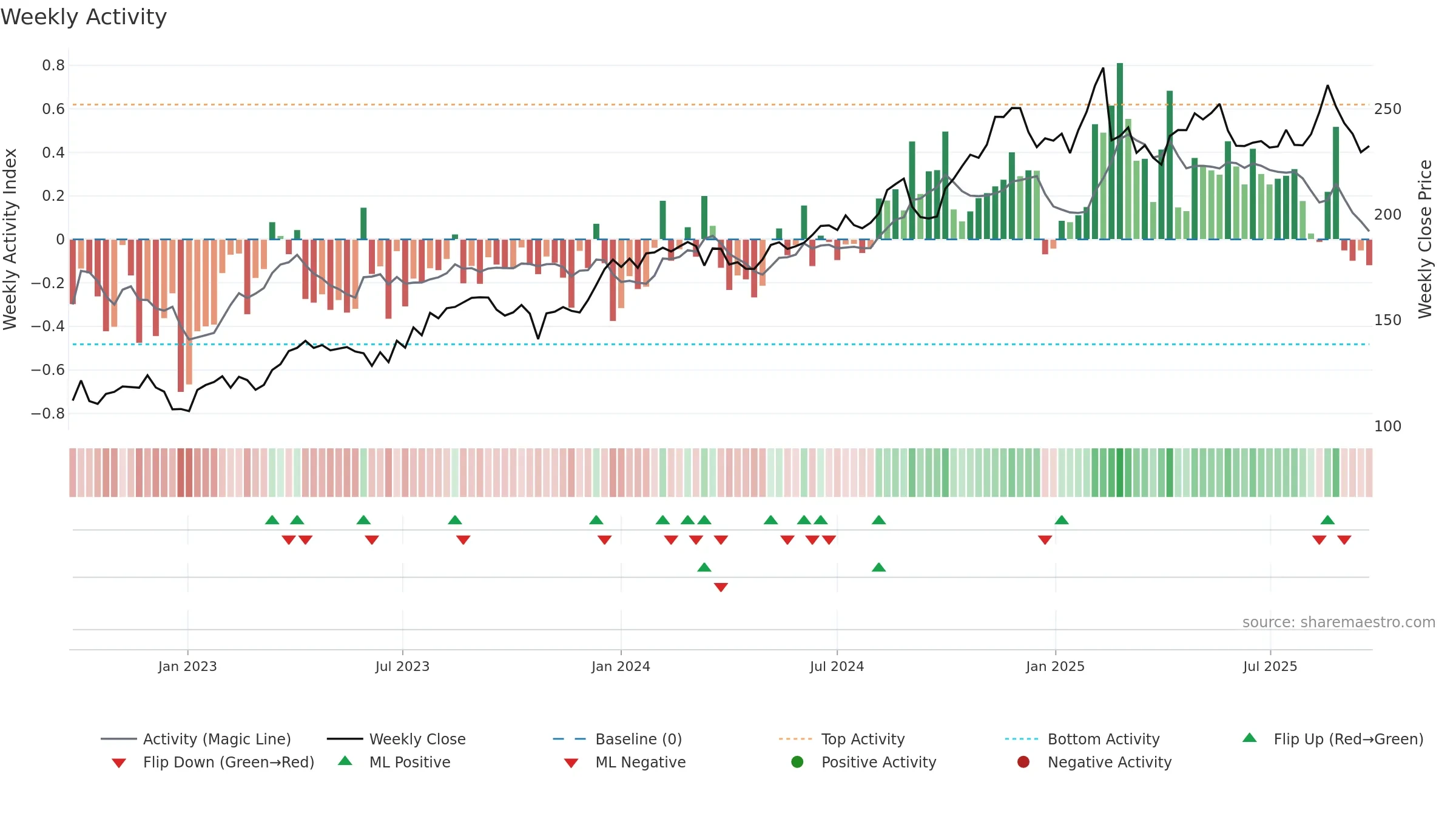Click the 'Weekly Activity' chart title

point(84,17)
